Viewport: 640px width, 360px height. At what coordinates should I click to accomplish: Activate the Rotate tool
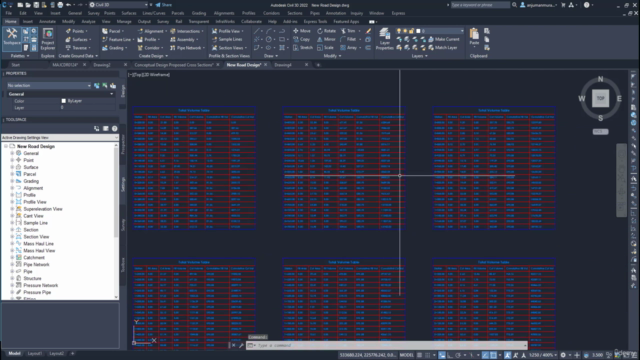tap(326, 31)
